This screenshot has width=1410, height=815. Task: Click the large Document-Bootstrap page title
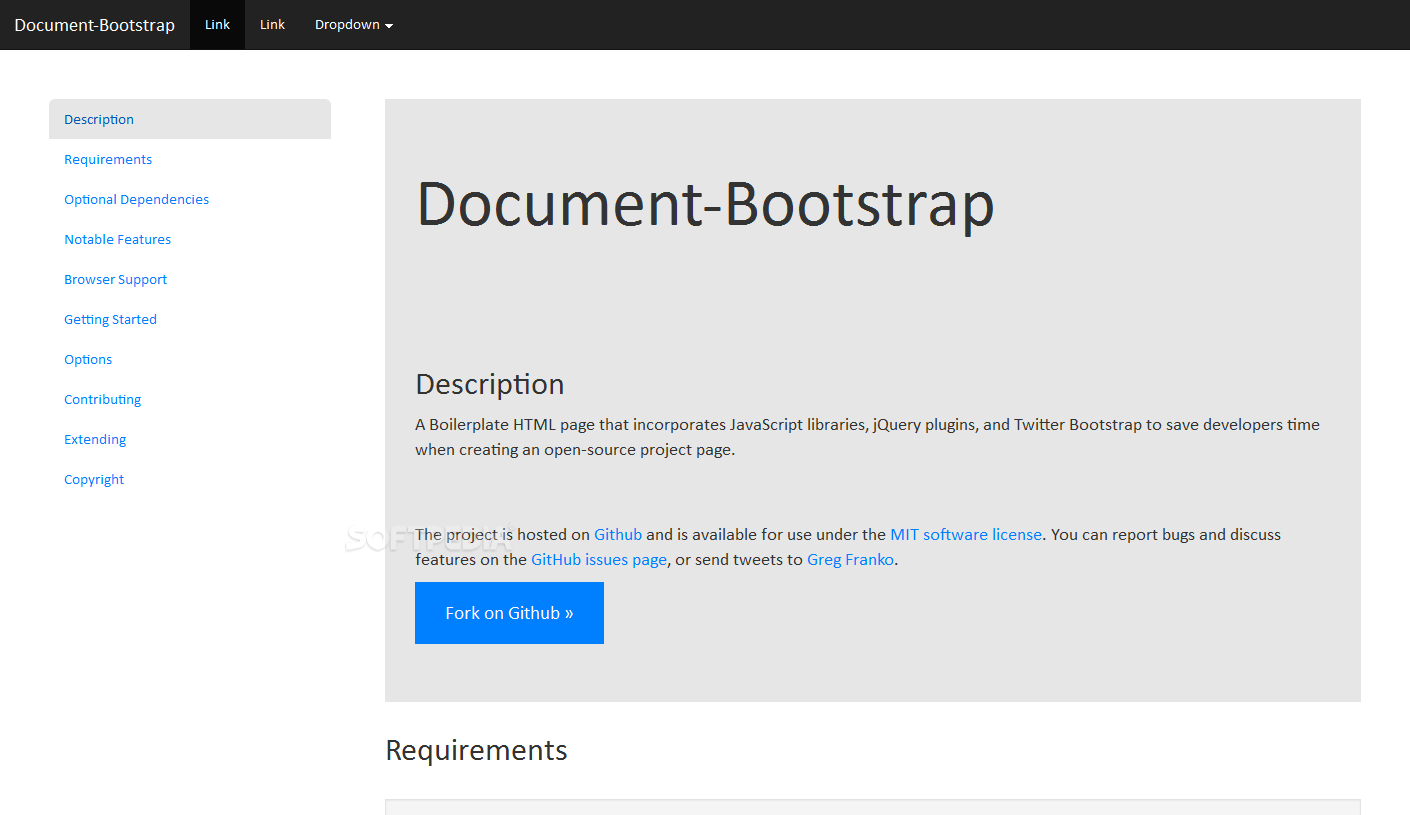pyautogui.click(x=705, y=204)
